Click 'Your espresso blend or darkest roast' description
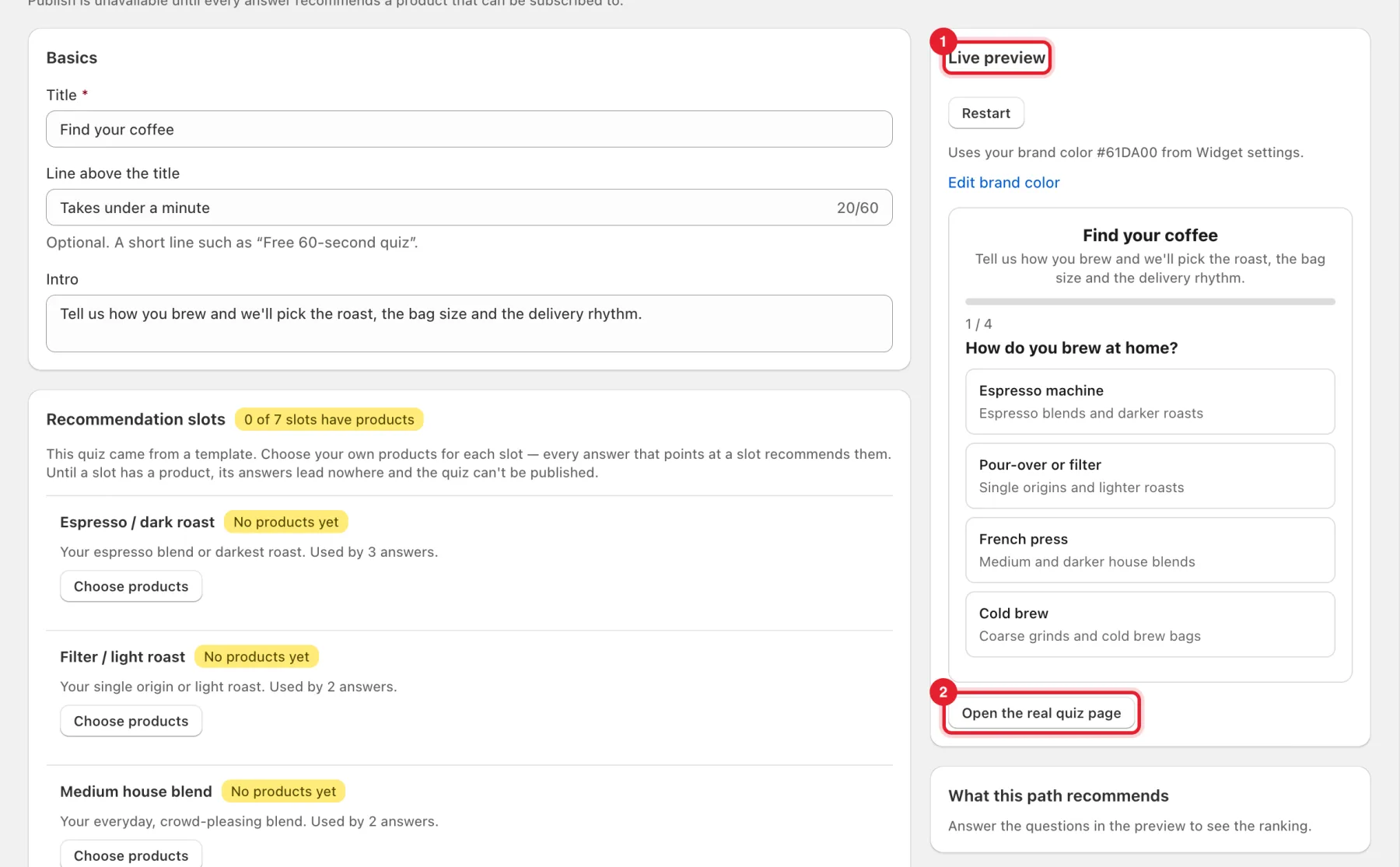The height and width of the screenshot is (867, 1400). pos(249,552)
